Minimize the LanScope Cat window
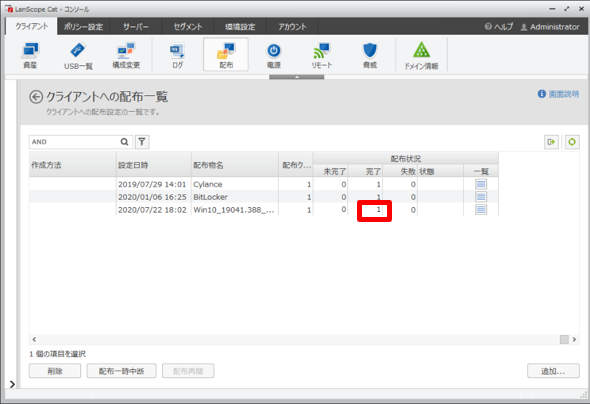 click(552, 9)
